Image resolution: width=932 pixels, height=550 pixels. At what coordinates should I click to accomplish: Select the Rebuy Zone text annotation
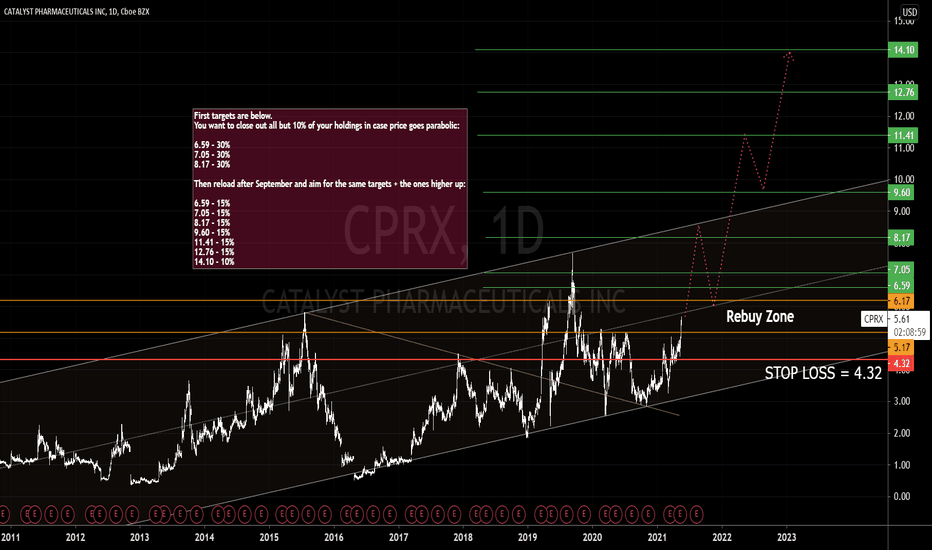(x=760, y=317)
